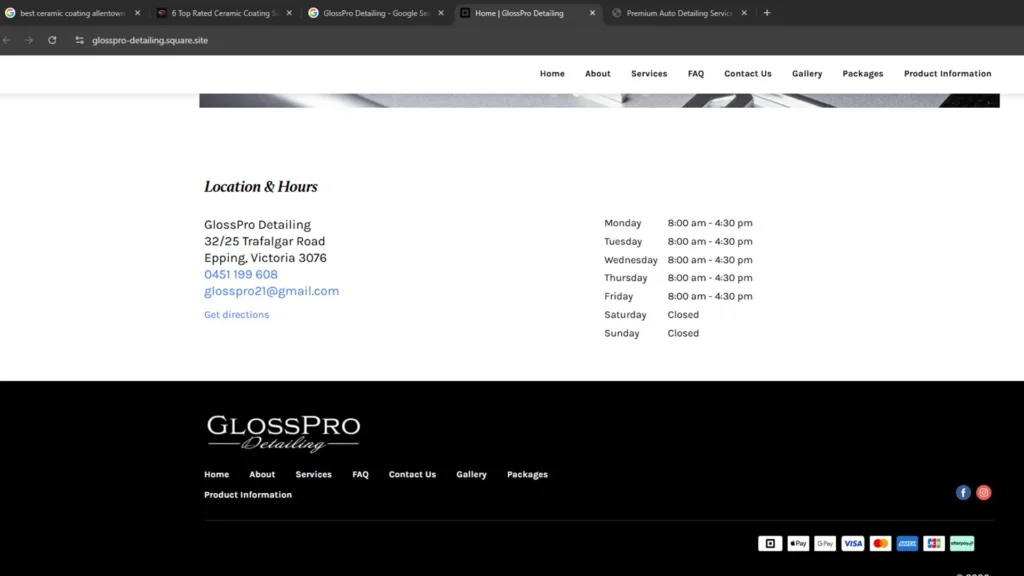The height and width of the screenshot is (576, 1024).
Task: Reload the page with the refresh icon
Action: click(x=52, y=40)
